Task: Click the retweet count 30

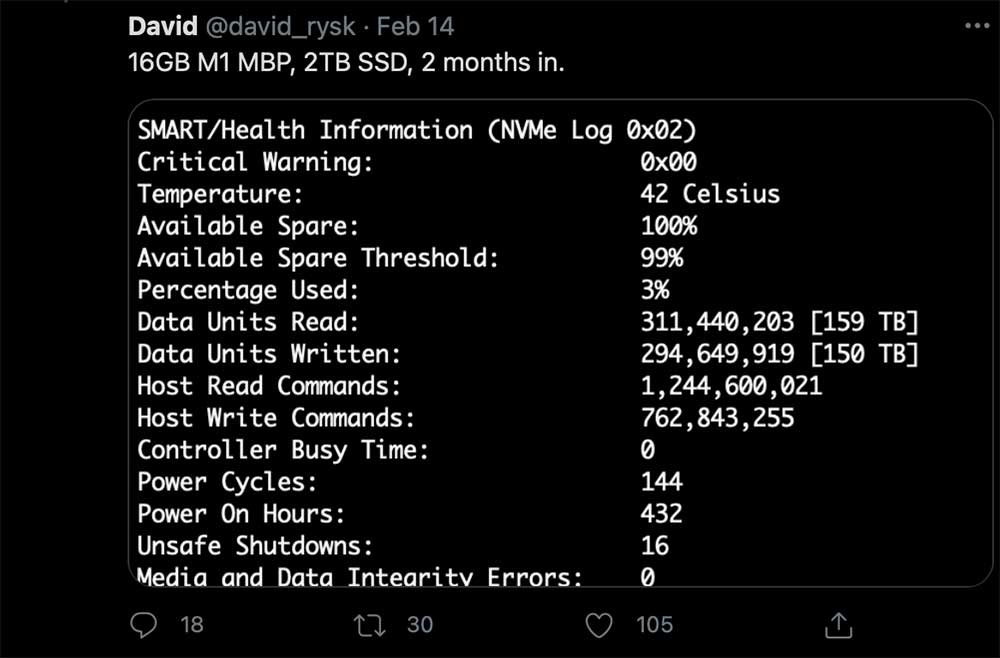Action: [420, 625]
